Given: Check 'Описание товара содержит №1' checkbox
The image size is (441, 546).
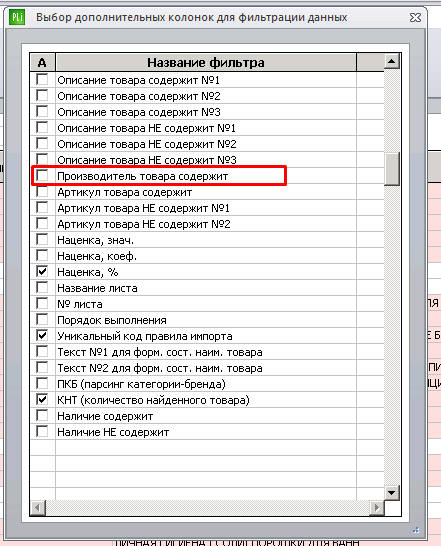Looking at the screenshot, I should click(42, 79).
